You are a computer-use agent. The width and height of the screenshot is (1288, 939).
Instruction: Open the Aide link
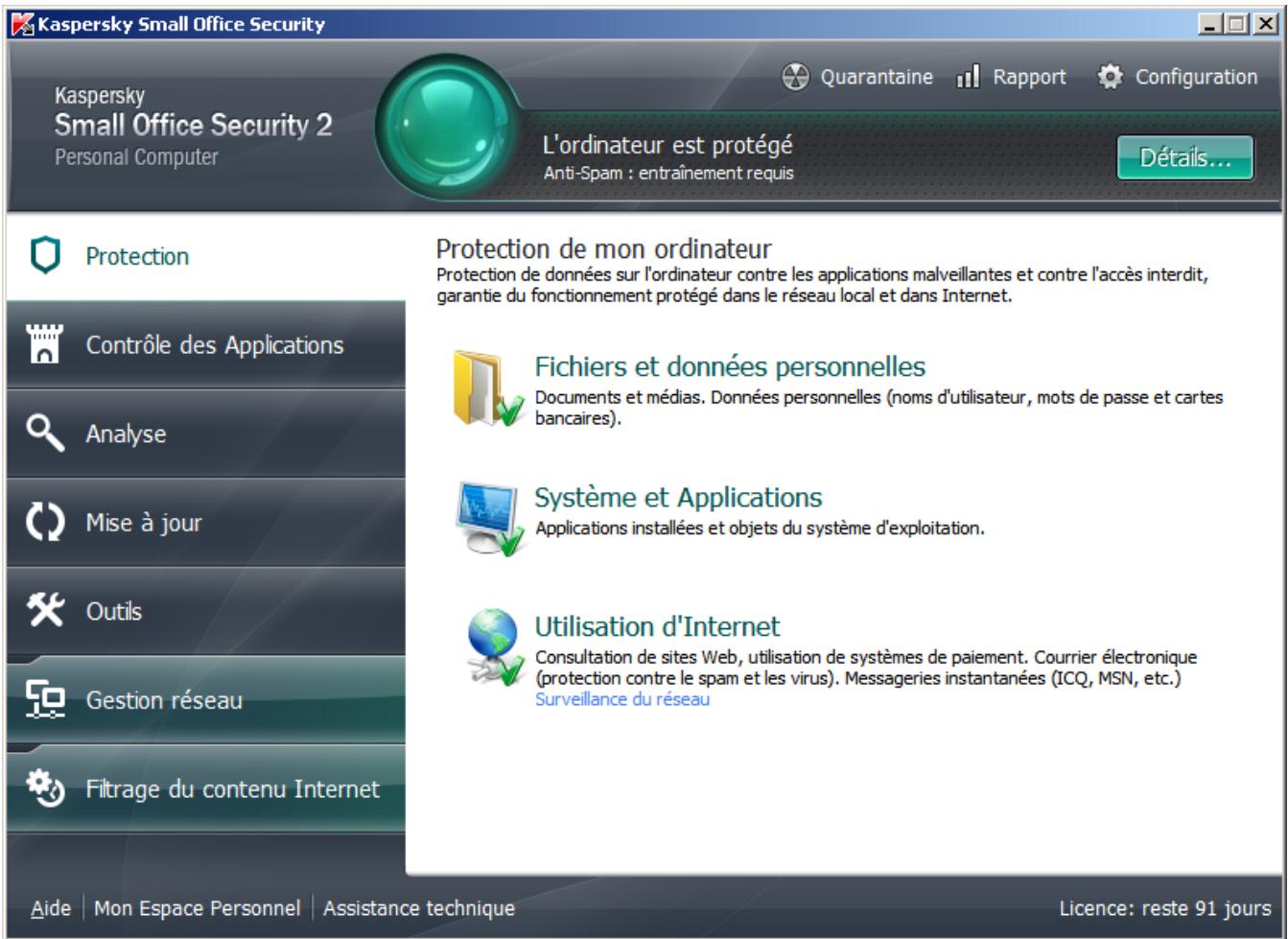[x=51, y=907]
